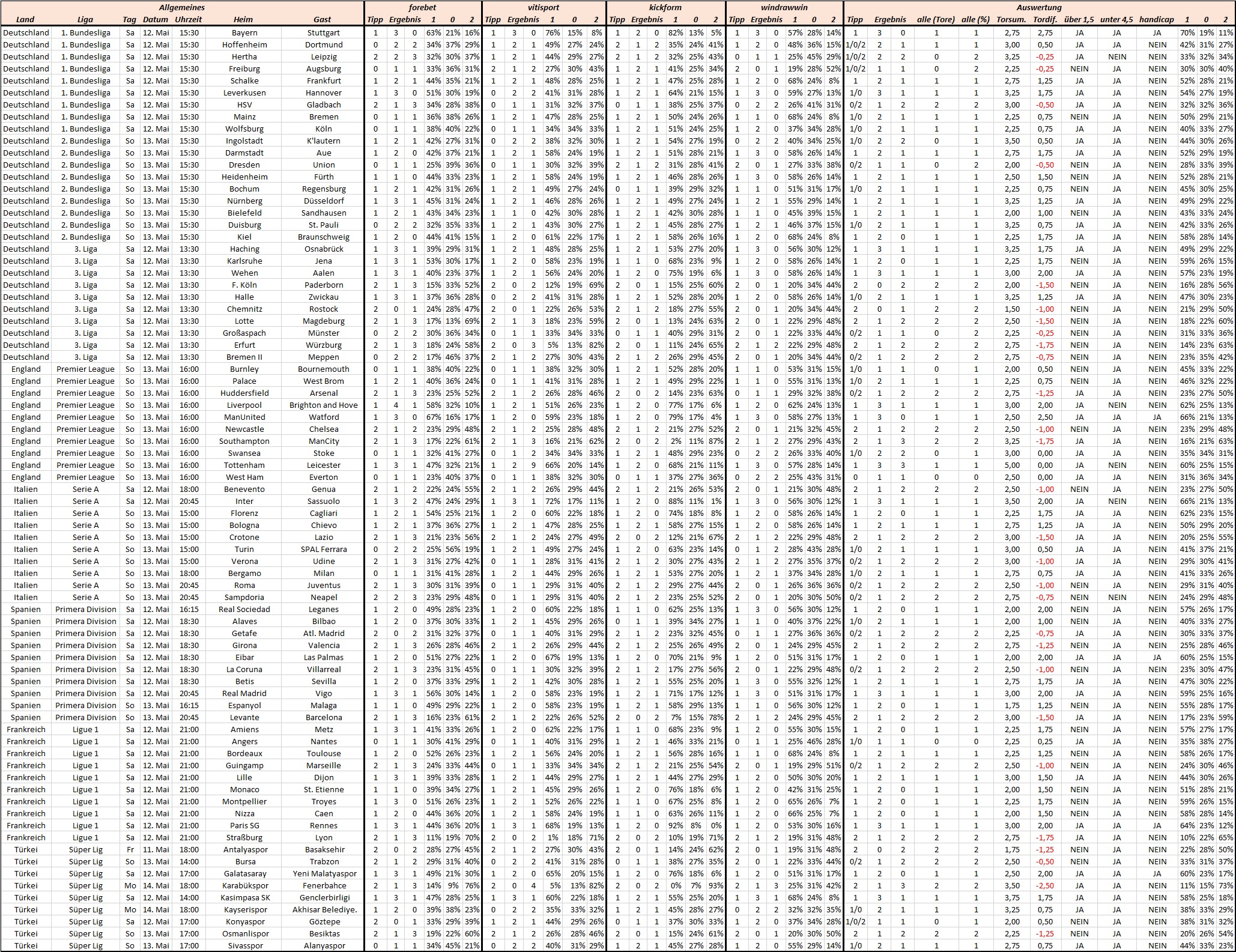
Task: Select the Sampdoria cell
Action: [x=244, y=597]
